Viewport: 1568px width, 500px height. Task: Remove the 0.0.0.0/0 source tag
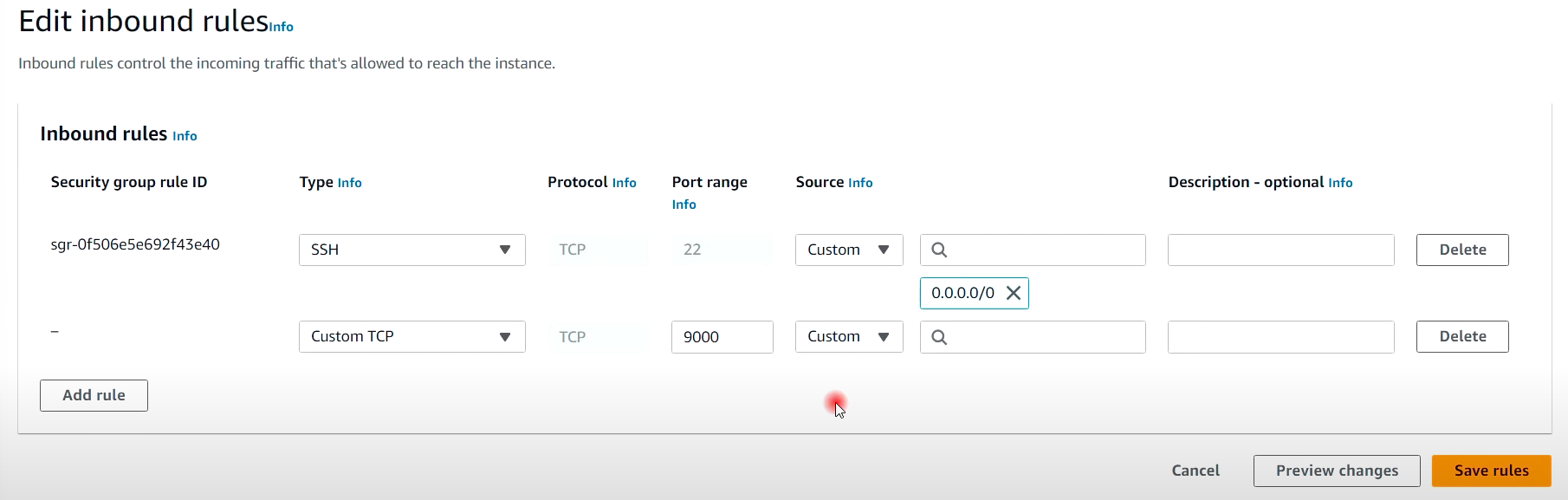pos(1013,293)
